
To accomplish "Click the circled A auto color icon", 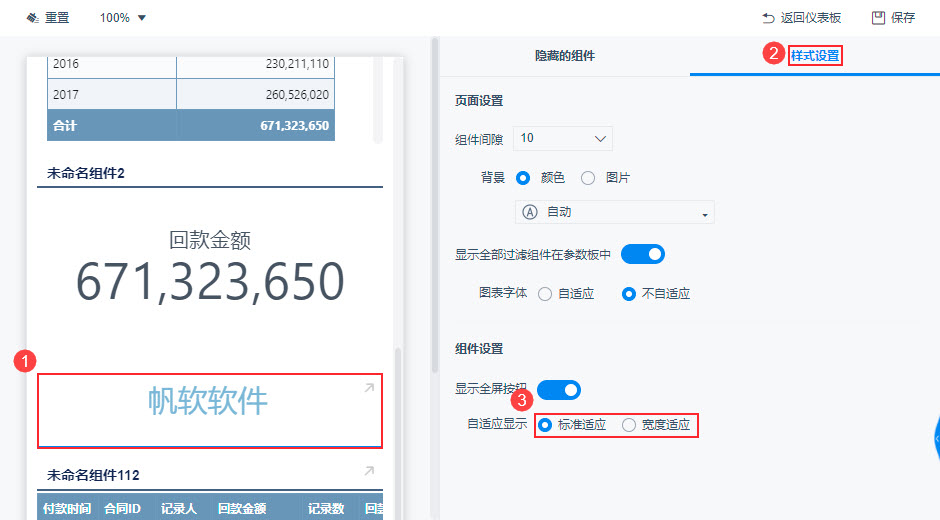I will click(x=530, y=212).
